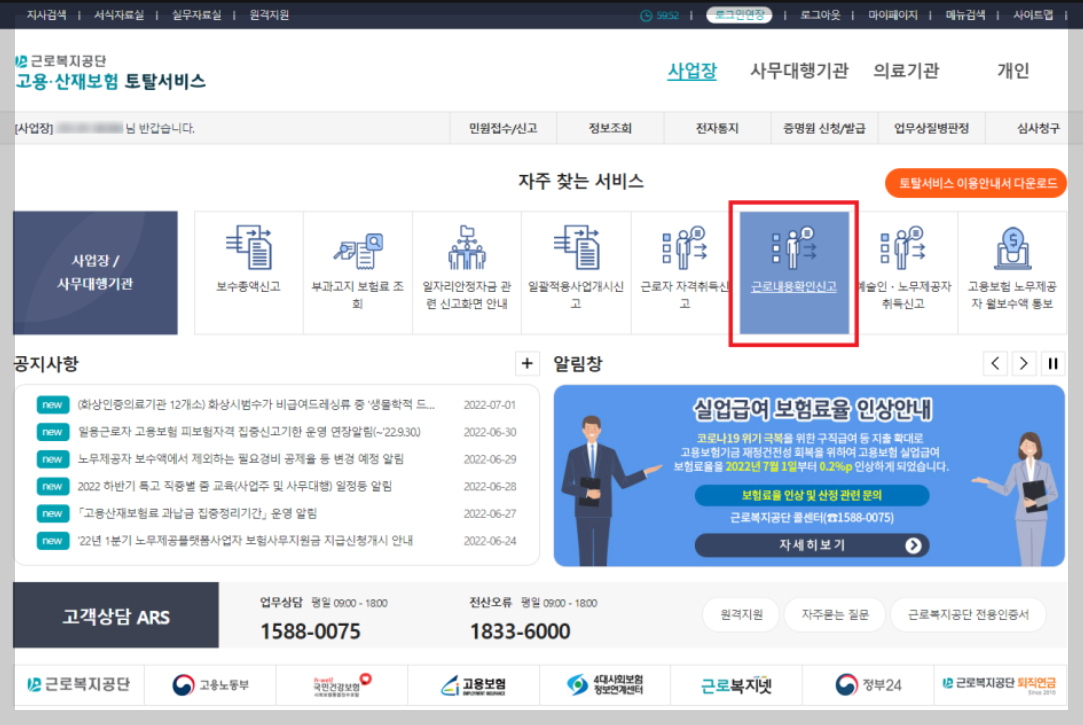Screen dimensions: 1083x725
Task: Click 고용보험 노무제공자 월보수액 통보 icon
Action: tap(1012, 272)
